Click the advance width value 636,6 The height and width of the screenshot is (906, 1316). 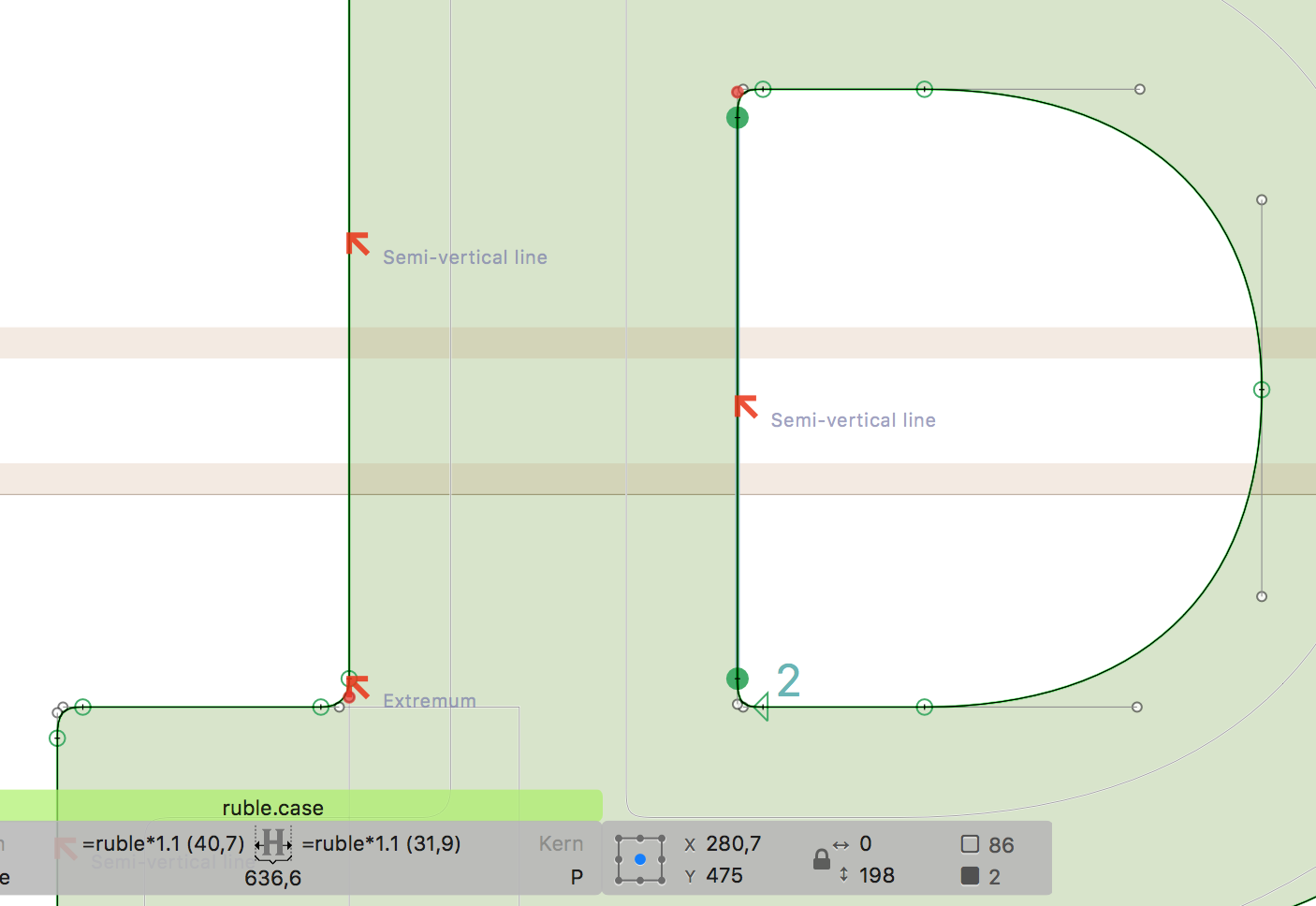point(272,878)
